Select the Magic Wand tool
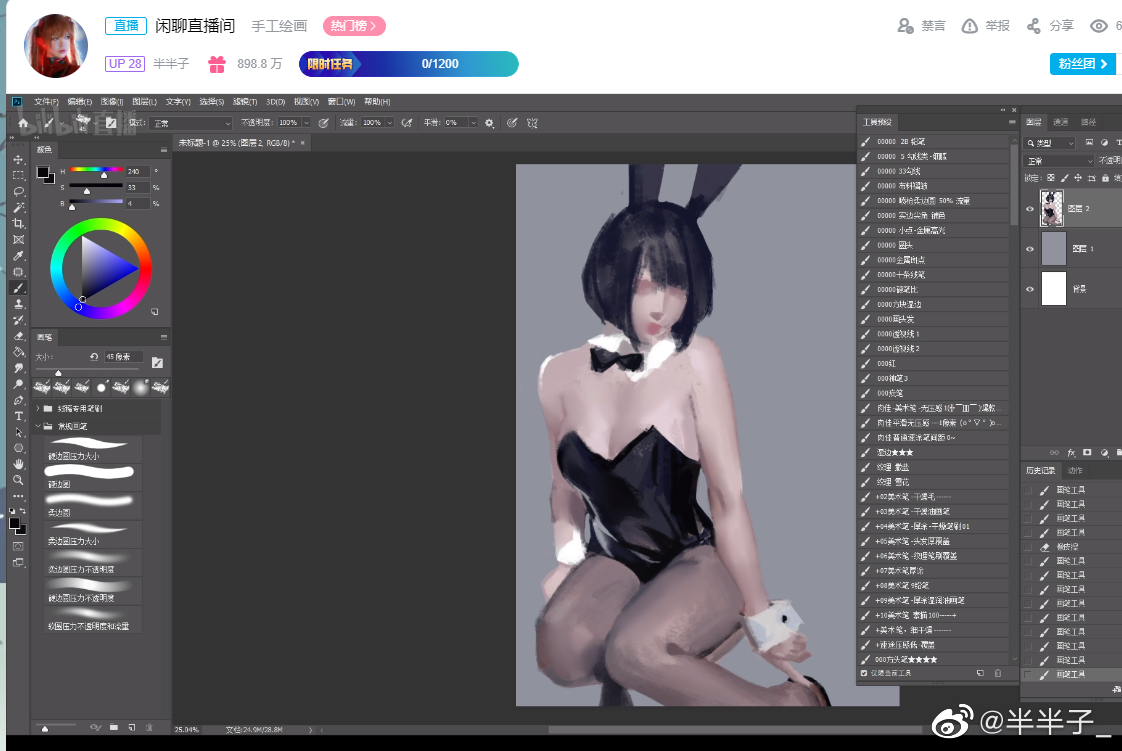Viewport: 1122px width, 751px height. 19,207
